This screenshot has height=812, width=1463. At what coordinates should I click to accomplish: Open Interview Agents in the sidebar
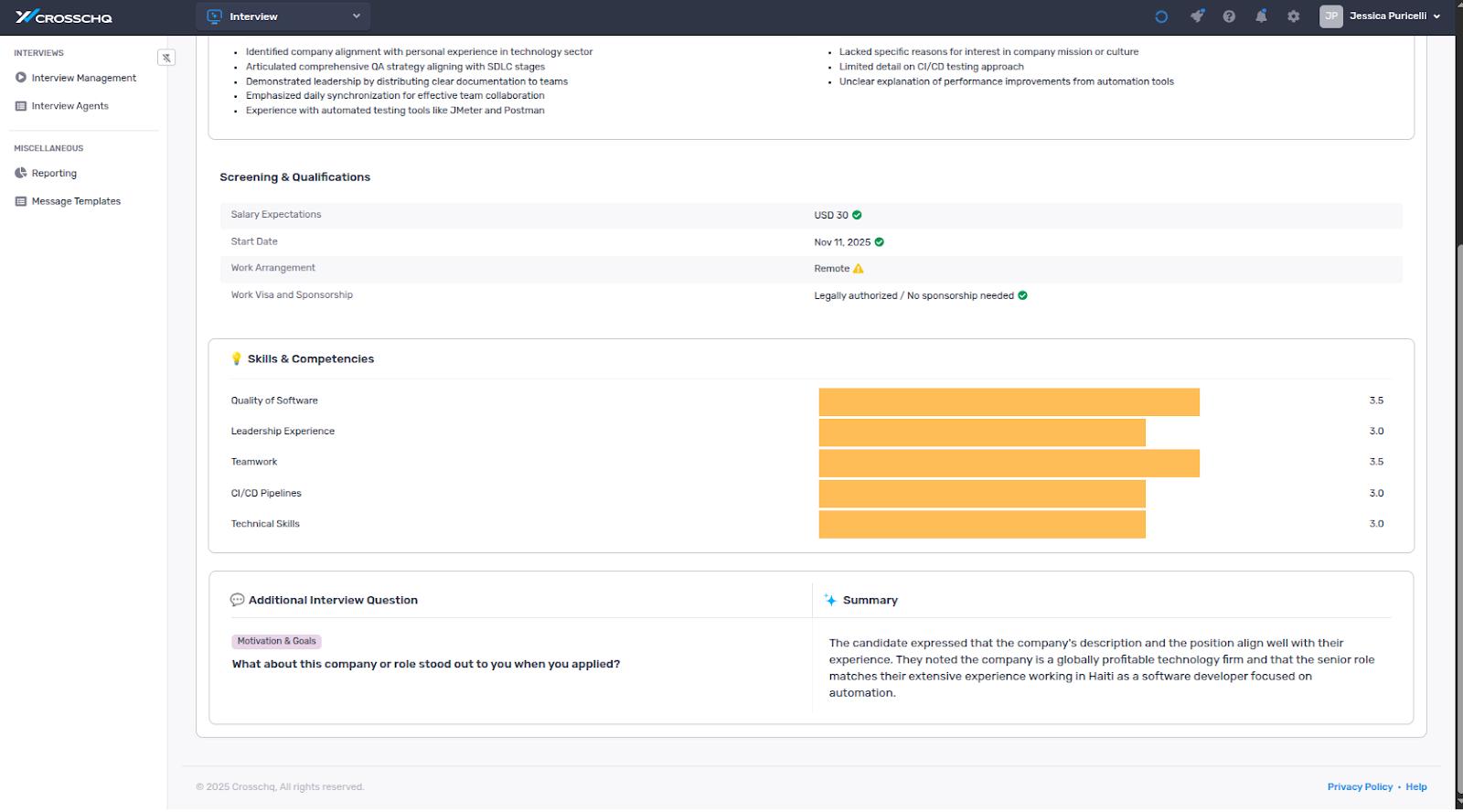pyautogui.click(x=69, y=106)
